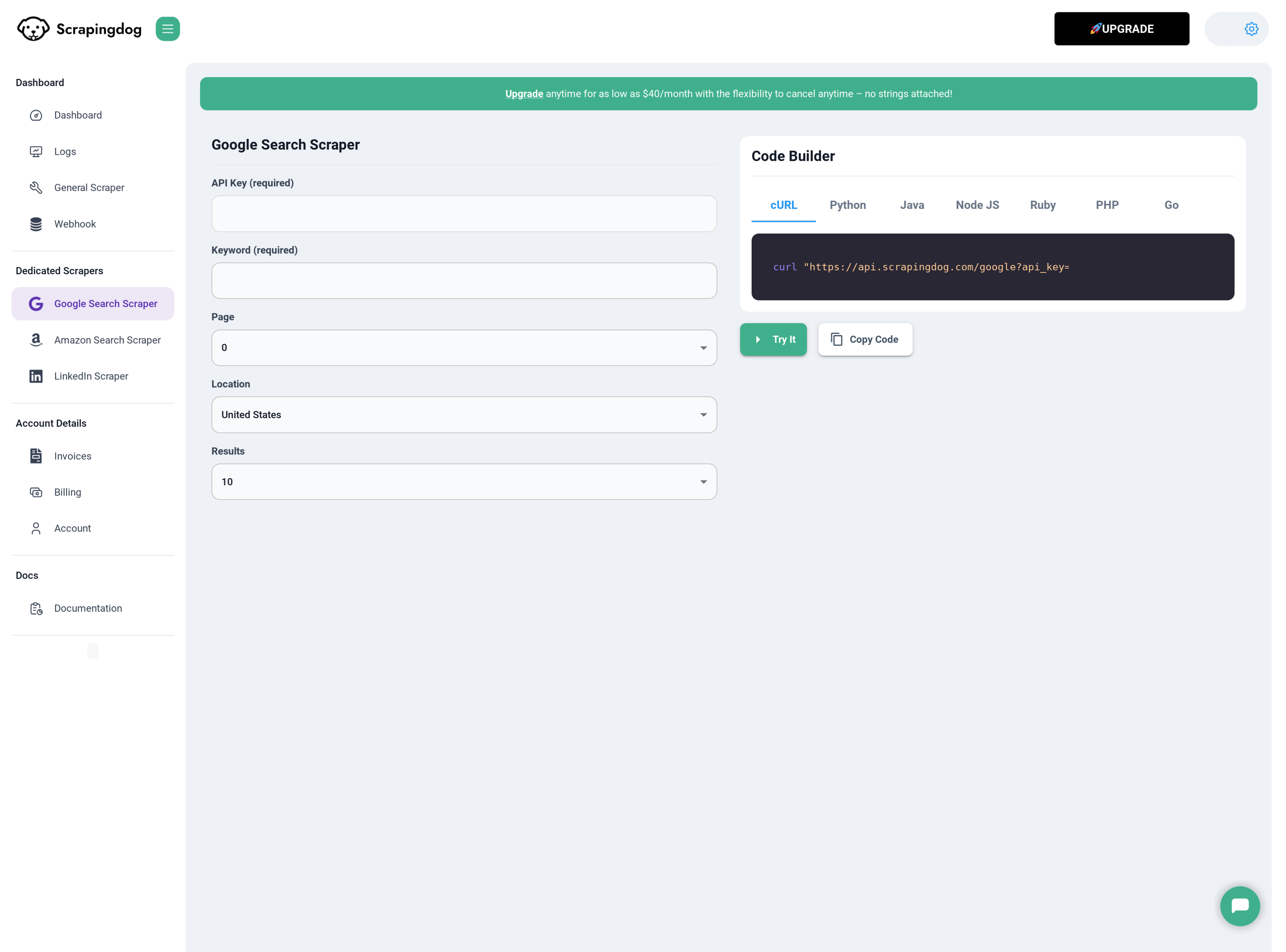The image size is (1286, 952).
Task: Click the Documentation clipboard icon
Action: click(x=36, y=608)
